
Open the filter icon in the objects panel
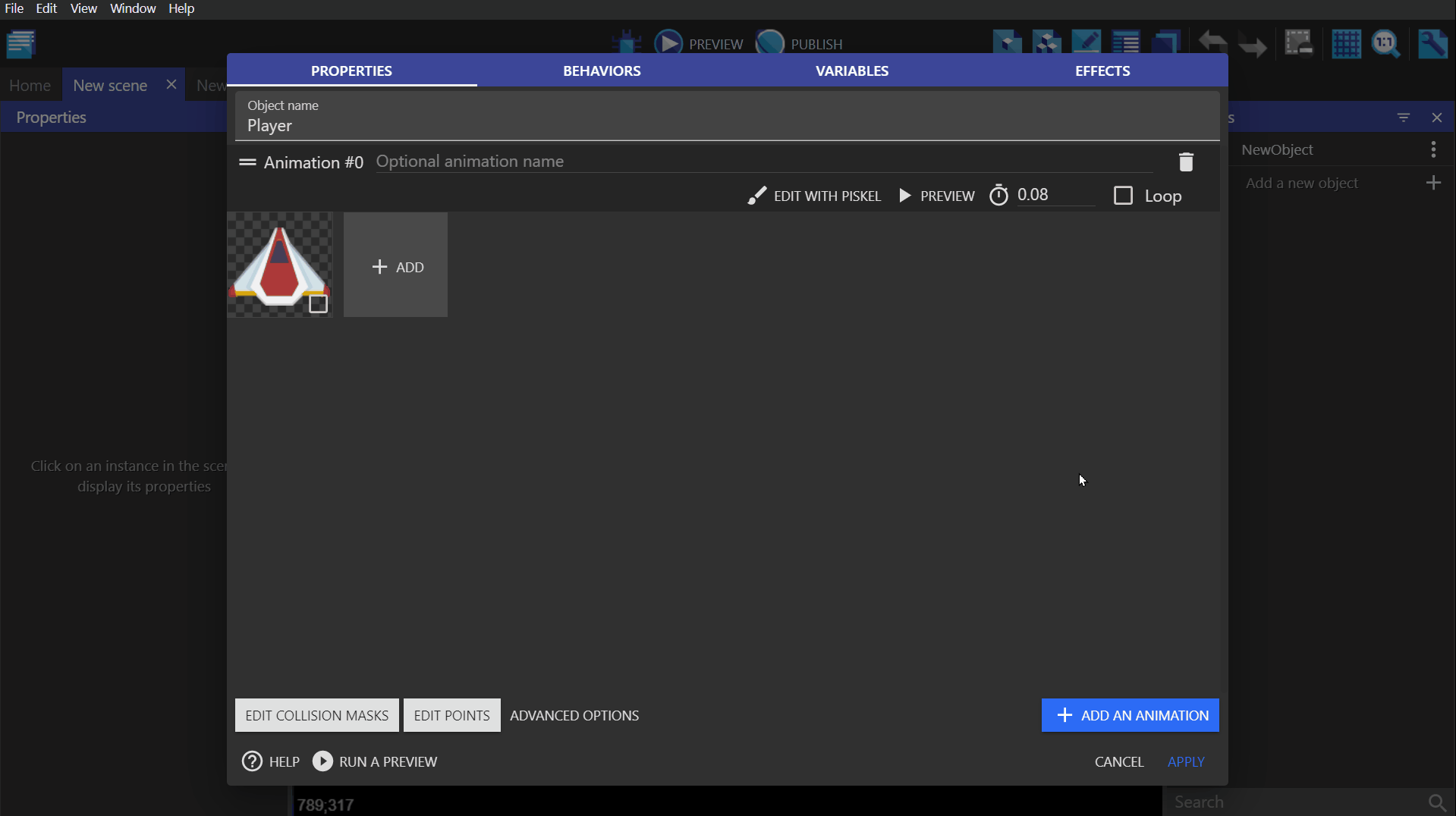pyautogui.click(x=1404, y=118)
